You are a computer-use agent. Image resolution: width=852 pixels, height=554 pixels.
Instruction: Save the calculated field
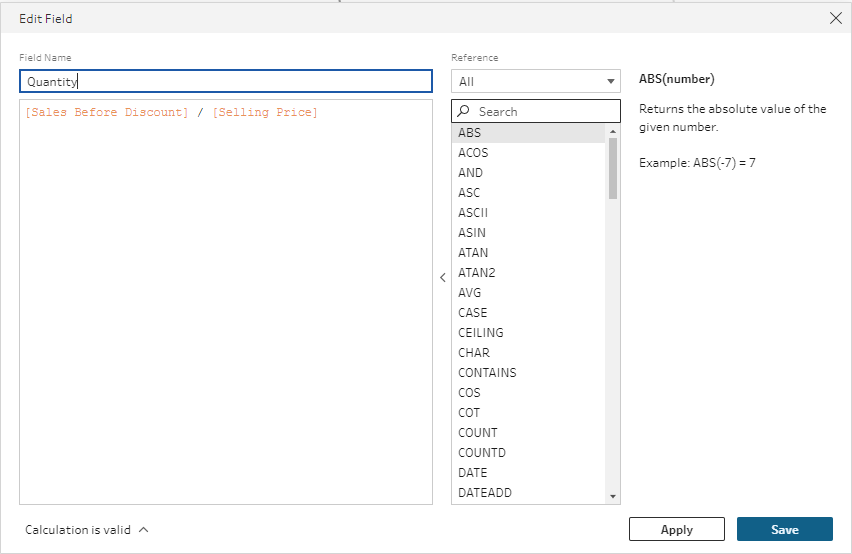pyautogui.click(x=784, y=529)
